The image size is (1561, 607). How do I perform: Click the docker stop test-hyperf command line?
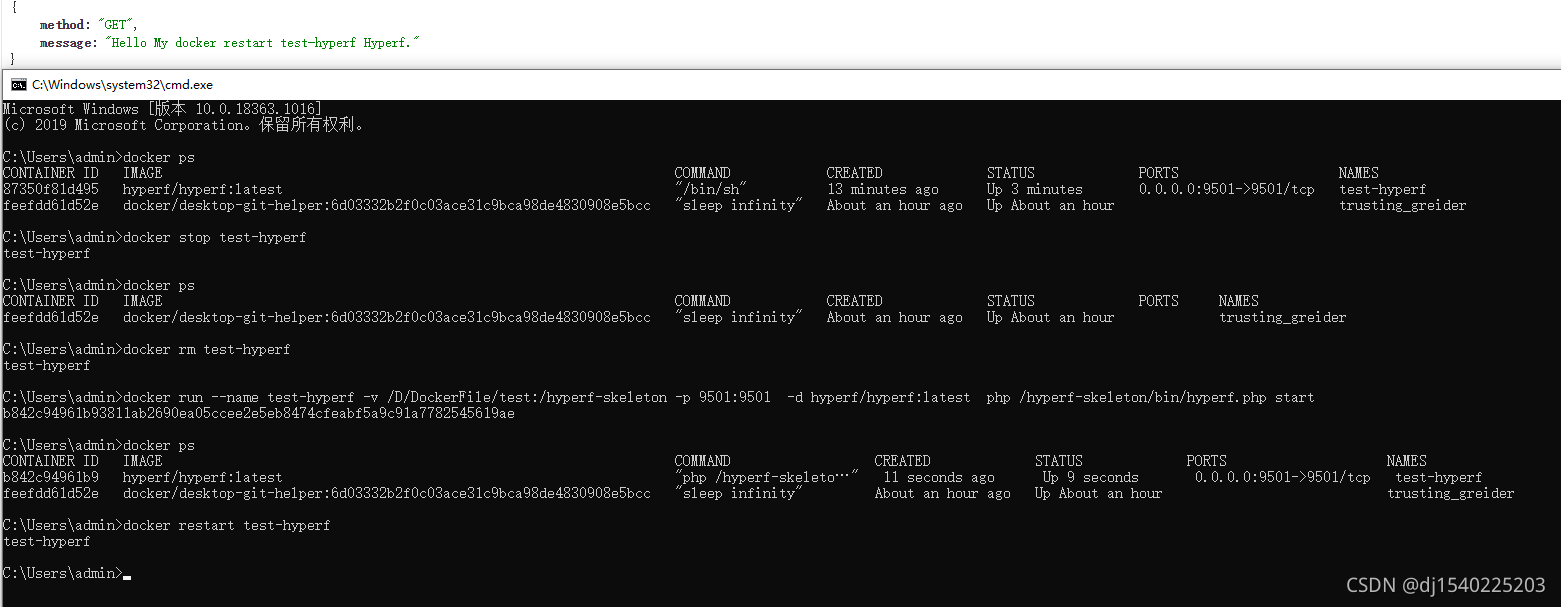coord(215,237)
